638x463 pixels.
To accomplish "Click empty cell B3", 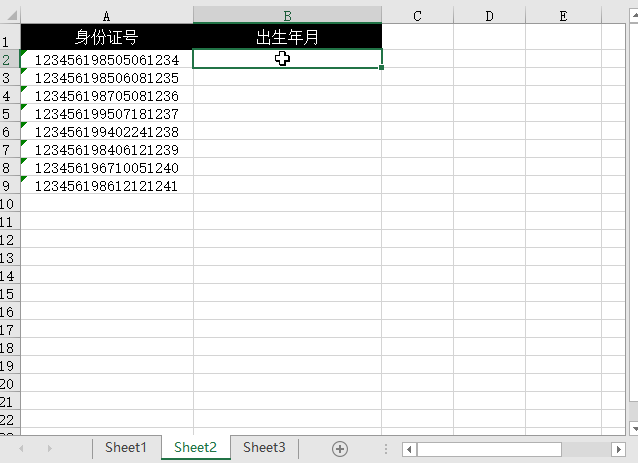I will (x=287, y=77).
